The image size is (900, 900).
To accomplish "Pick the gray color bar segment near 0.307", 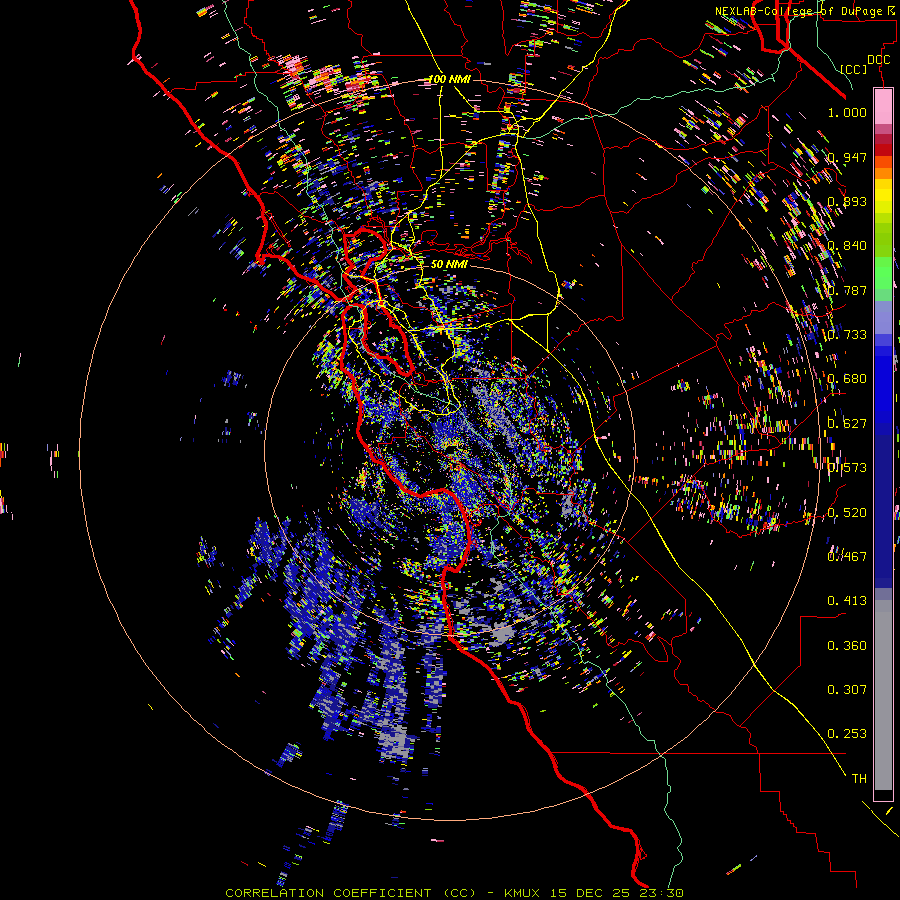I will [x=883, y=695].
